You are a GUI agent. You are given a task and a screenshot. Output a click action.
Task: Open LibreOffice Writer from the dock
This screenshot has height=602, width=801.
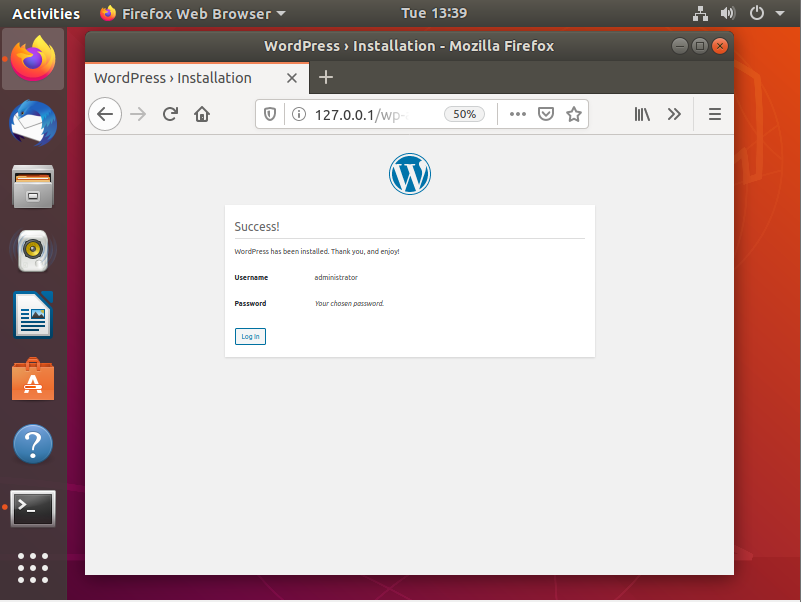(33, 315)
